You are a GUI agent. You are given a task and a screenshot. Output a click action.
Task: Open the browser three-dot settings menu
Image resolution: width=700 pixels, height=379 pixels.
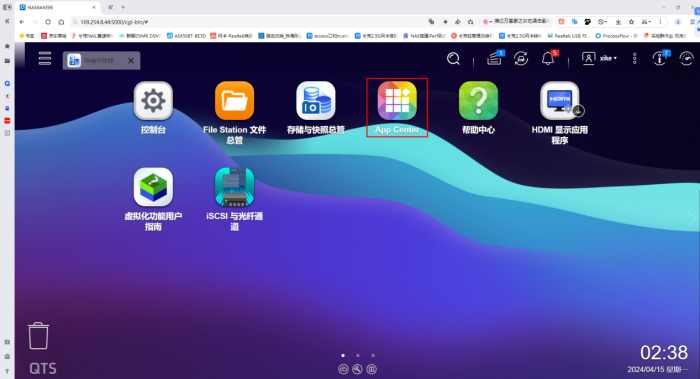(661, 22)
